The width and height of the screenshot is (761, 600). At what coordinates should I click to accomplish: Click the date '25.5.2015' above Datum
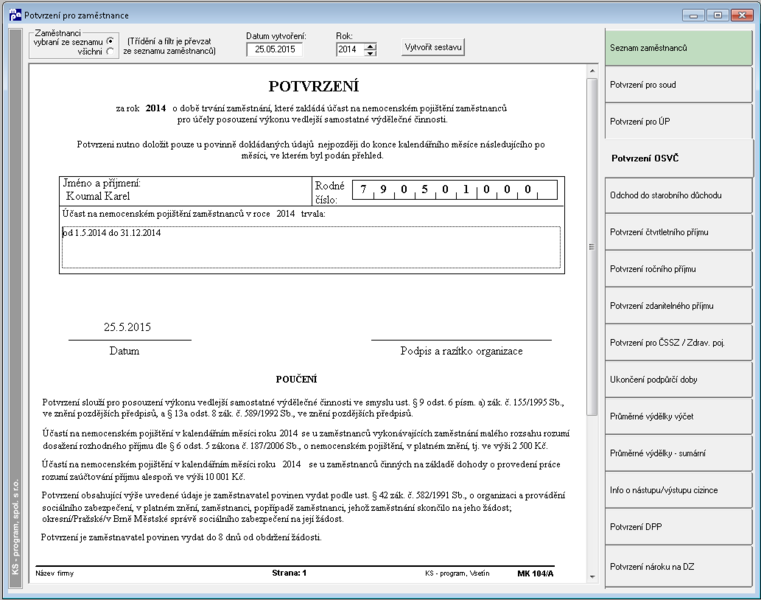pyautogui.click(x=127, y=327)
